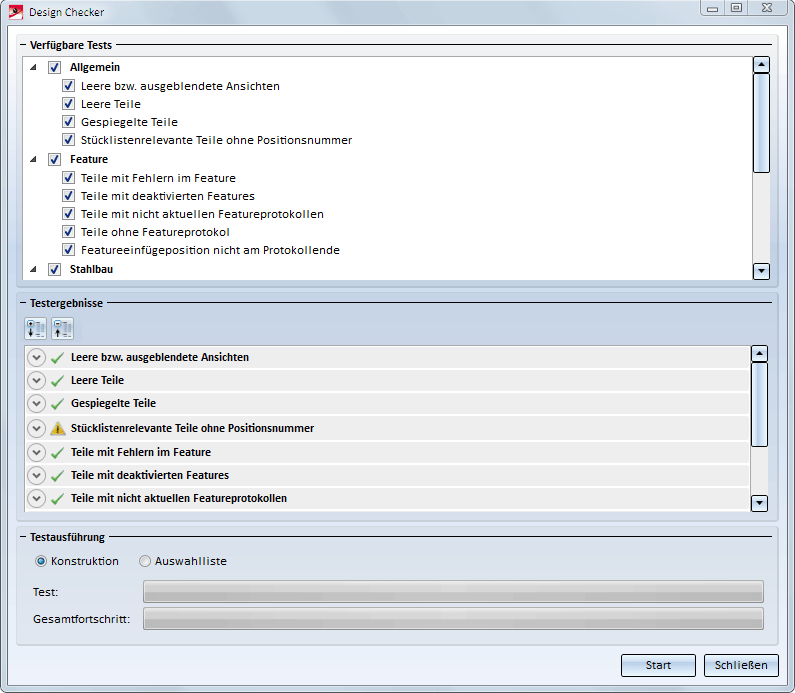Select Stahlbau label in test tree

click(91, 269)
